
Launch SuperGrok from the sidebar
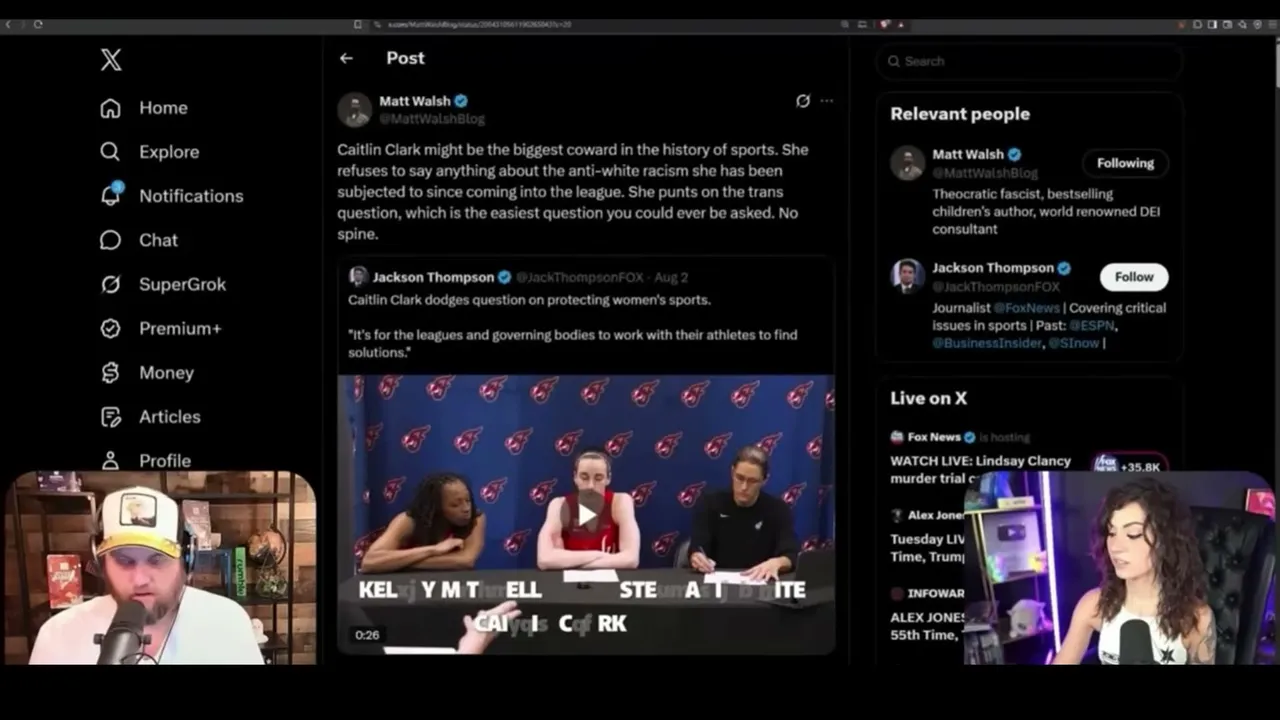pyautogui.click(x=163, y=284)
